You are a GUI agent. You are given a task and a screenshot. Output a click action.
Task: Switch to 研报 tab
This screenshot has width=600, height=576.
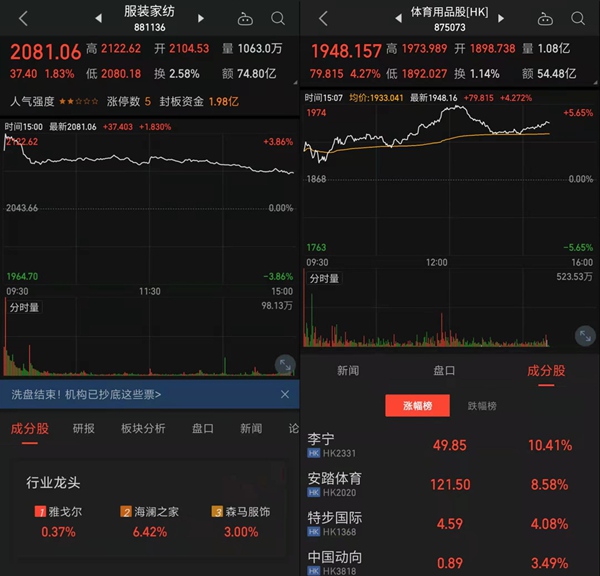coord(83,429)
